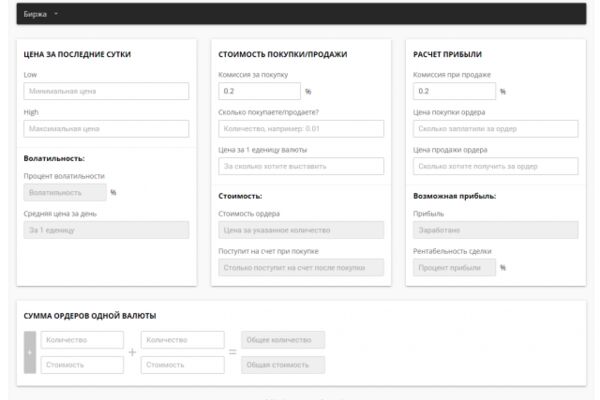Screen dimensions: 600x400
Task: Select the Общее количество result field
Action: point(283,340)
